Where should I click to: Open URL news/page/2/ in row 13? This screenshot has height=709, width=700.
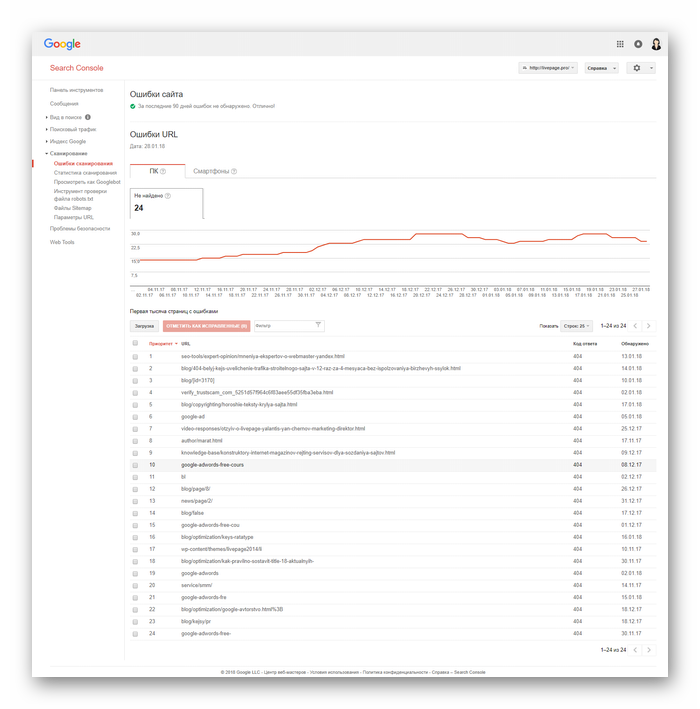tap(197, 501)
